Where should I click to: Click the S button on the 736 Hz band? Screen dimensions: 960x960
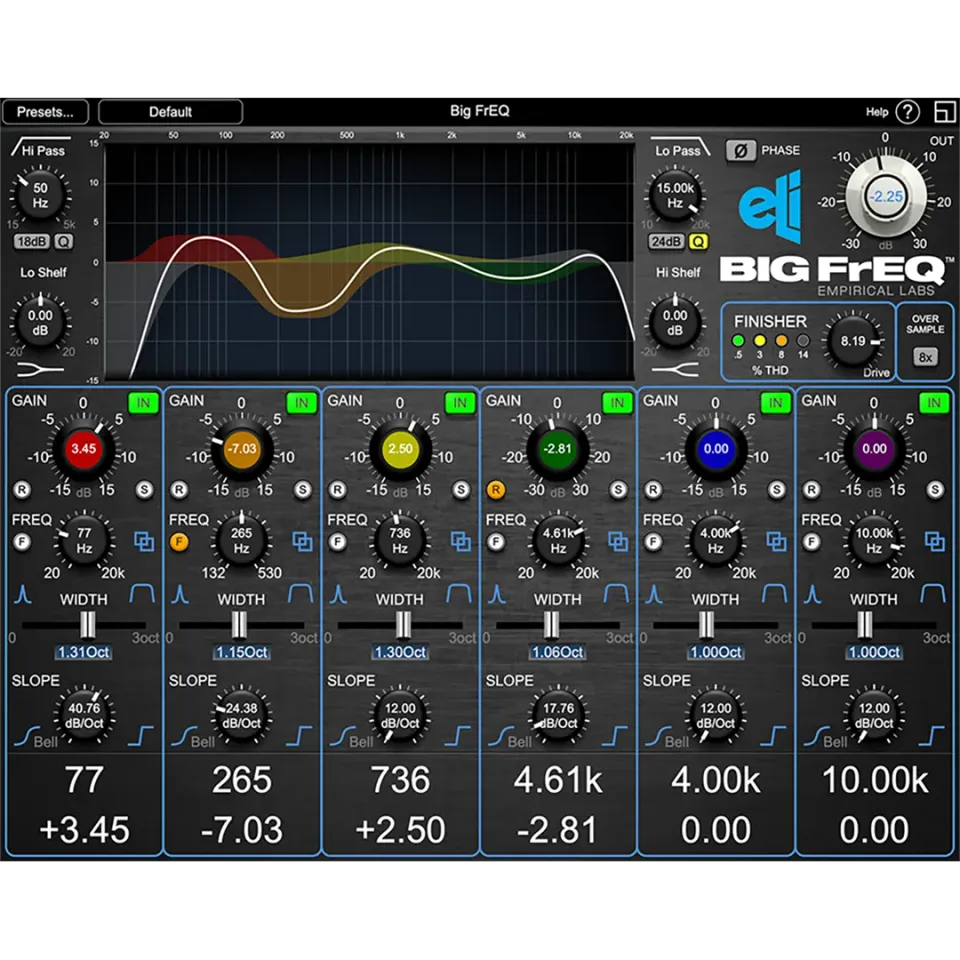(x=461, y=490)
